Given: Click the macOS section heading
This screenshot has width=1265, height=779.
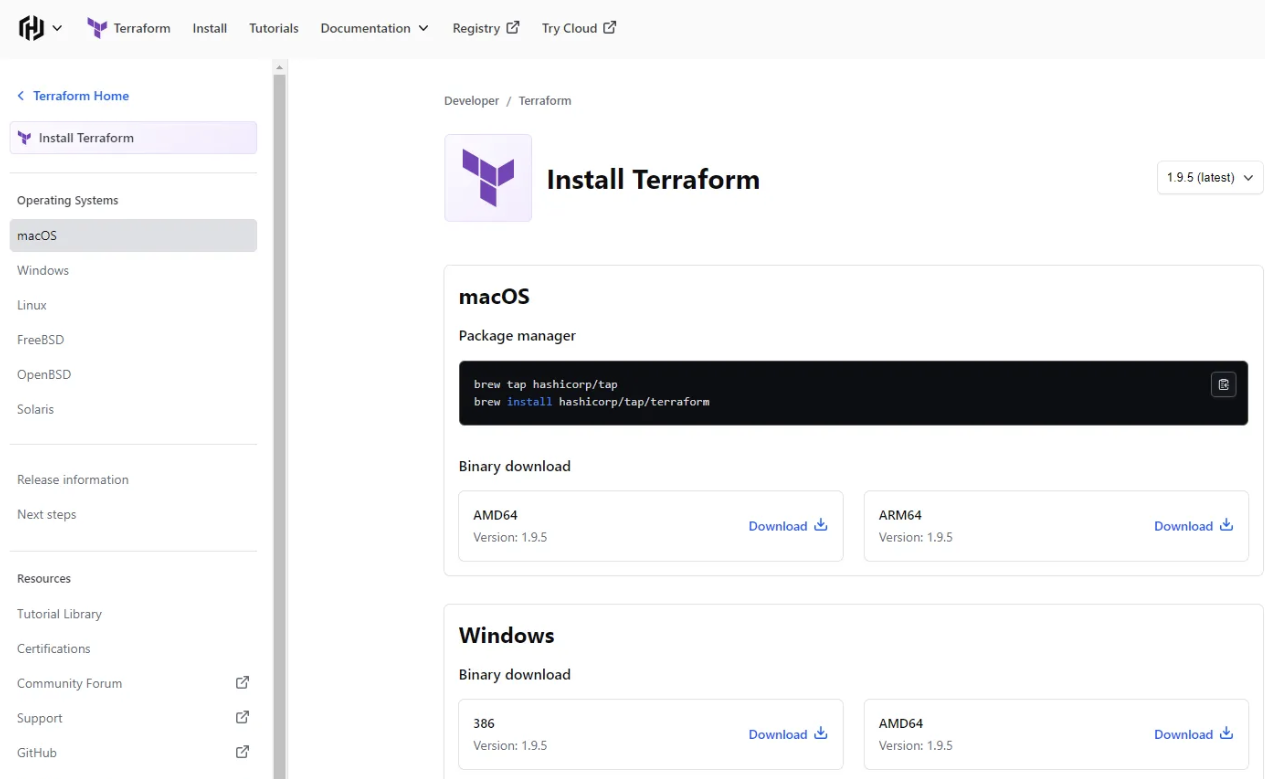Looking at the screenshot, I should [494, 297].
